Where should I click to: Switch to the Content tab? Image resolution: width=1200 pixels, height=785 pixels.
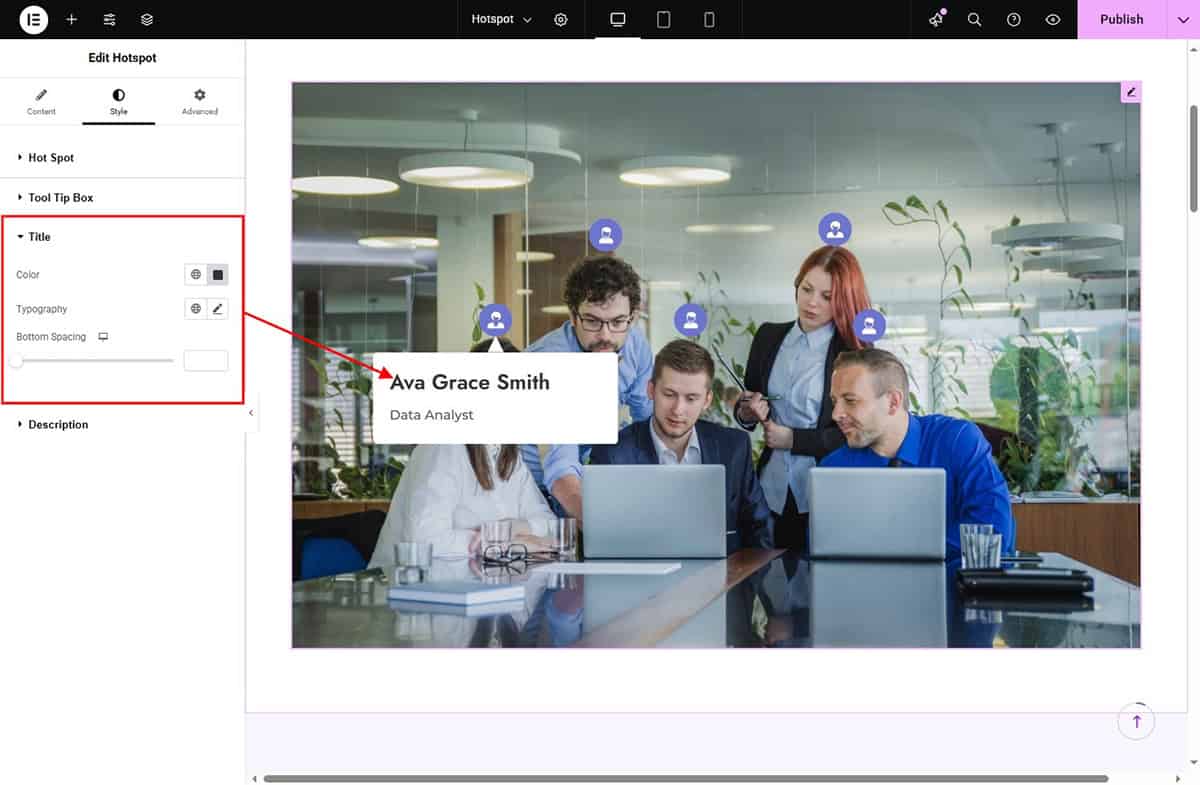(41, 102)
